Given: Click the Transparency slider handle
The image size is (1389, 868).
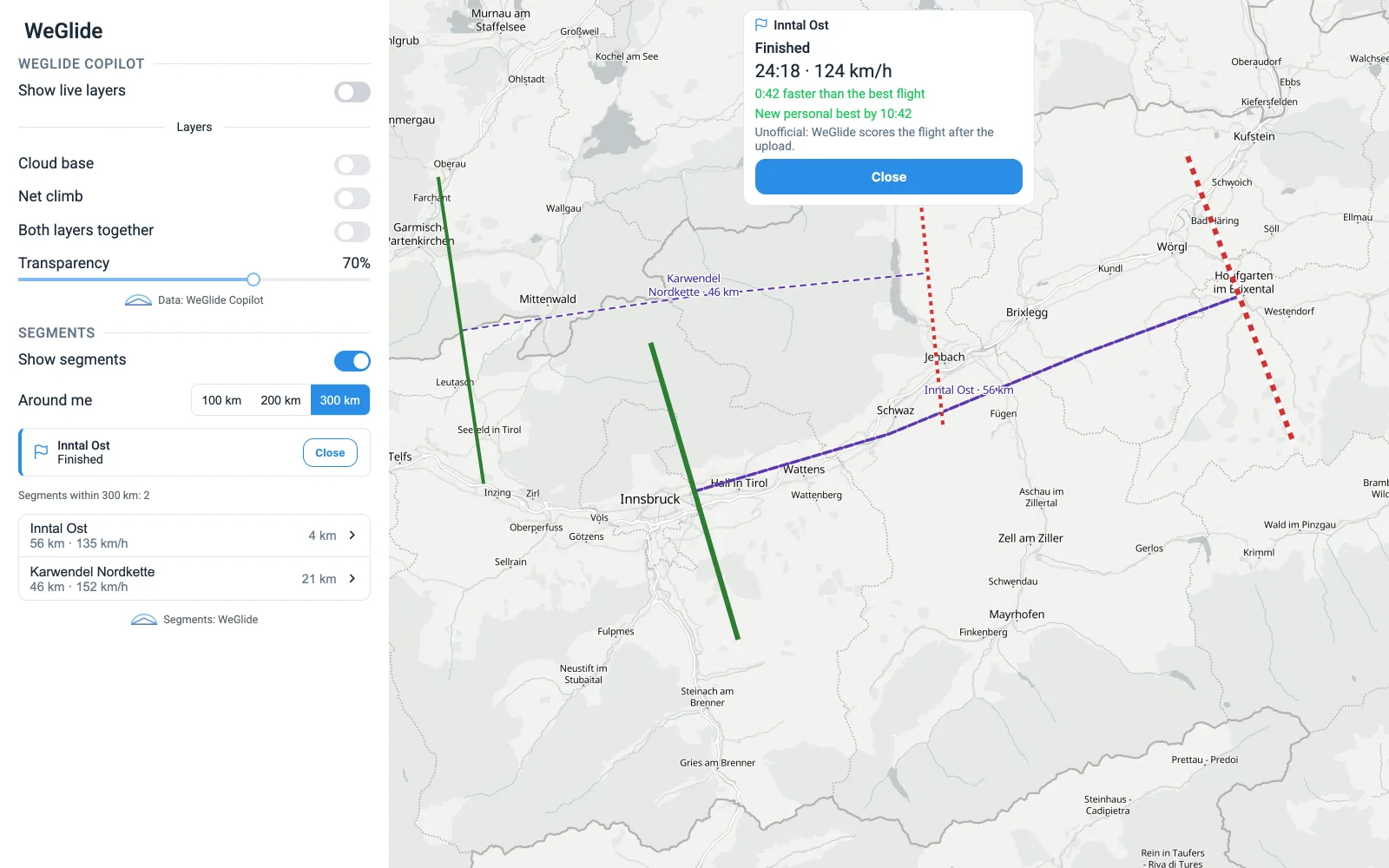Looking at the screenshot, I should [253, 279].
